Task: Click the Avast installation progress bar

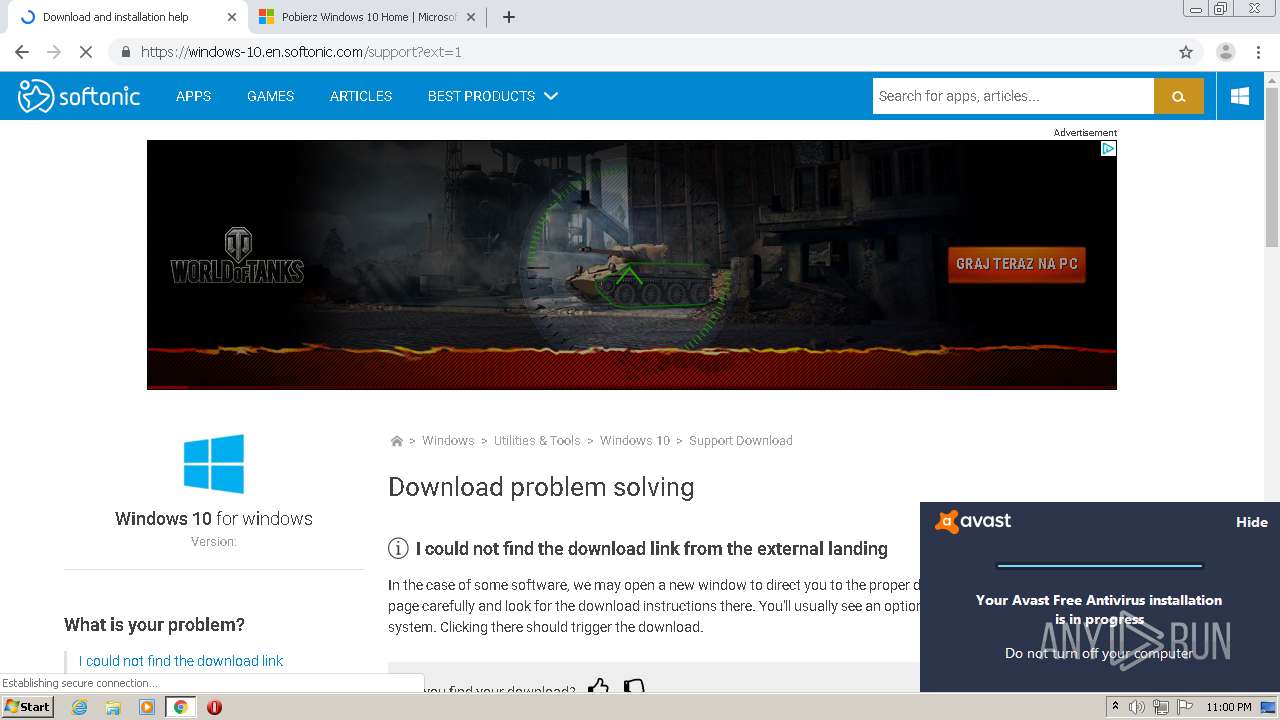Action: (1099, 566)
